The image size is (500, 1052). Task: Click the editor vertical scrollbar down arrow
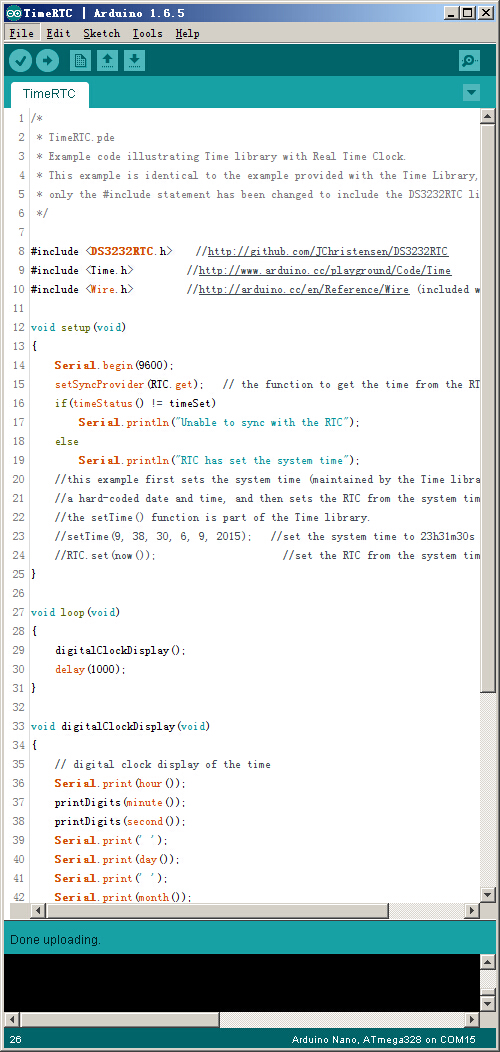488,895
